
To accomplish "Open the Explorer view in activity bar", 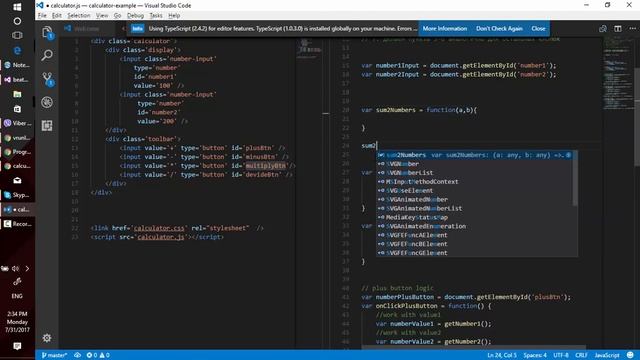I will [47, 33].
